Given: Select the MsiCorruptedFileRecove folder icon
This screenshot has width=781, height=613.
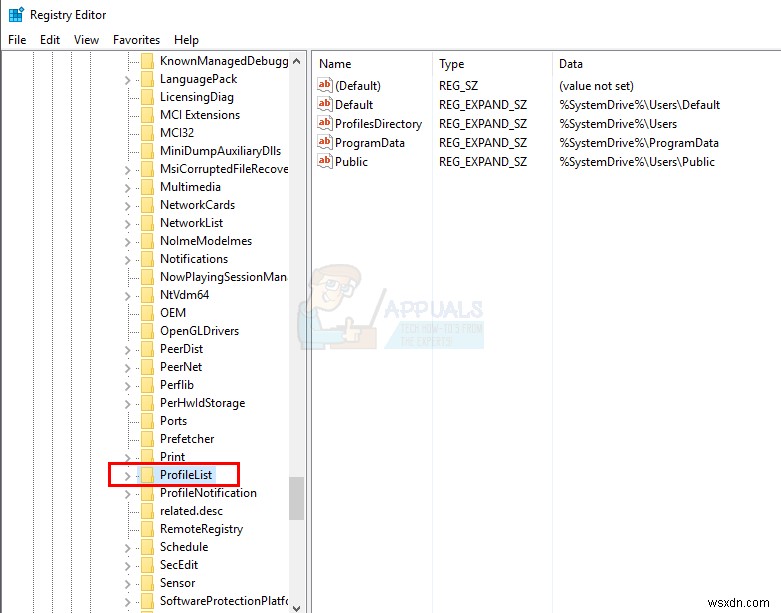Looking at the screenshot, I should tap(147, 169).
